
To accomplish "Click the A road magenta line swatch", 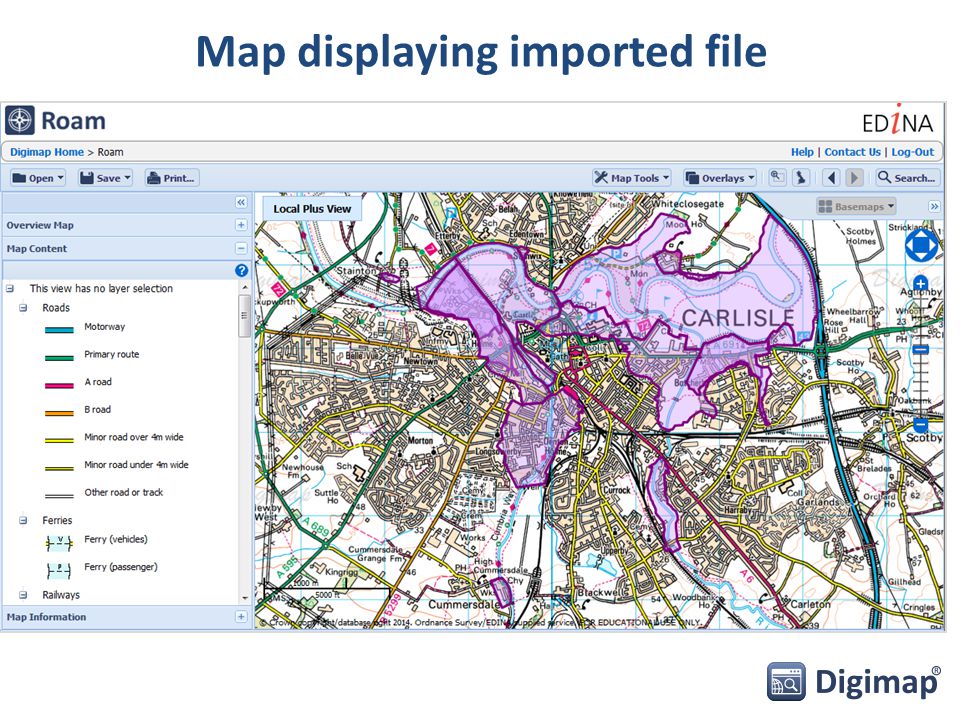I will [59, 385].
